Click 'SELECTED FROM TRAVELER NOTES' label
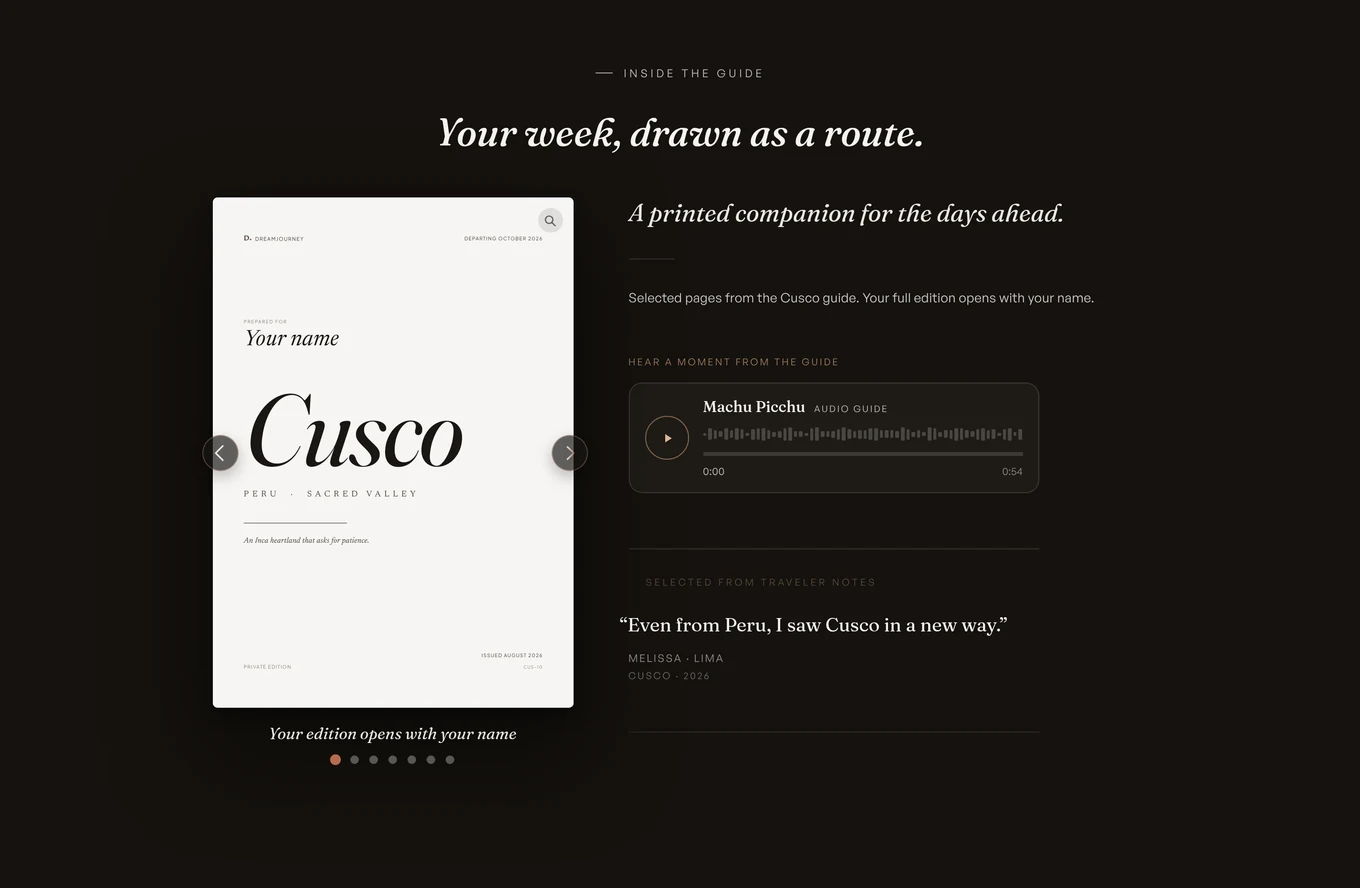This screenshot has width=1360, height=888. click(760, 582)
